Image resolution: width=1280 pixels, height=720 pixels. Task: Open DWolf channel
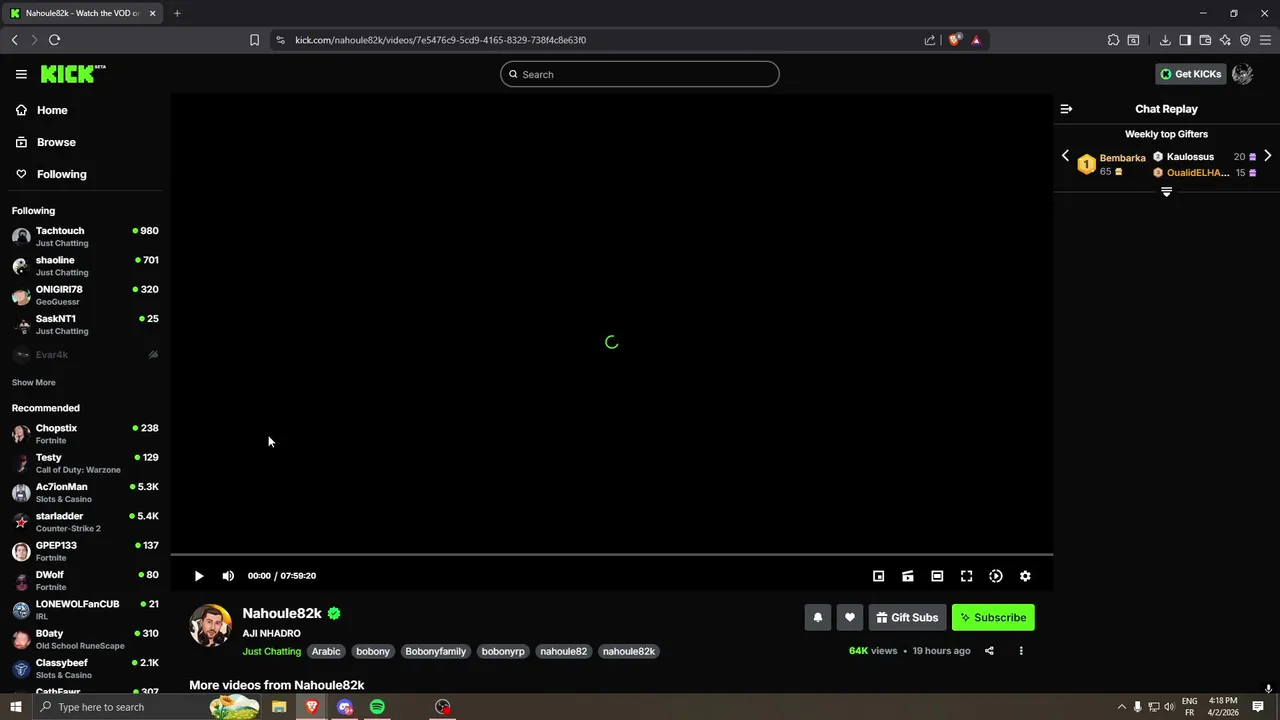click(x=85, y=580)
